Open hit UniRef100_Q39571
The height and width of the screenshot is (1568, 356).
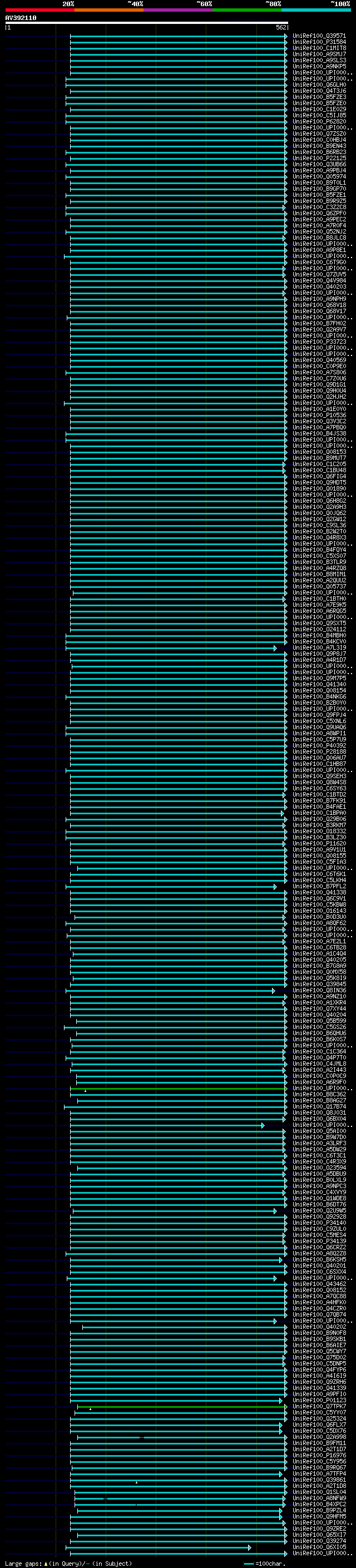pos(319,36)
